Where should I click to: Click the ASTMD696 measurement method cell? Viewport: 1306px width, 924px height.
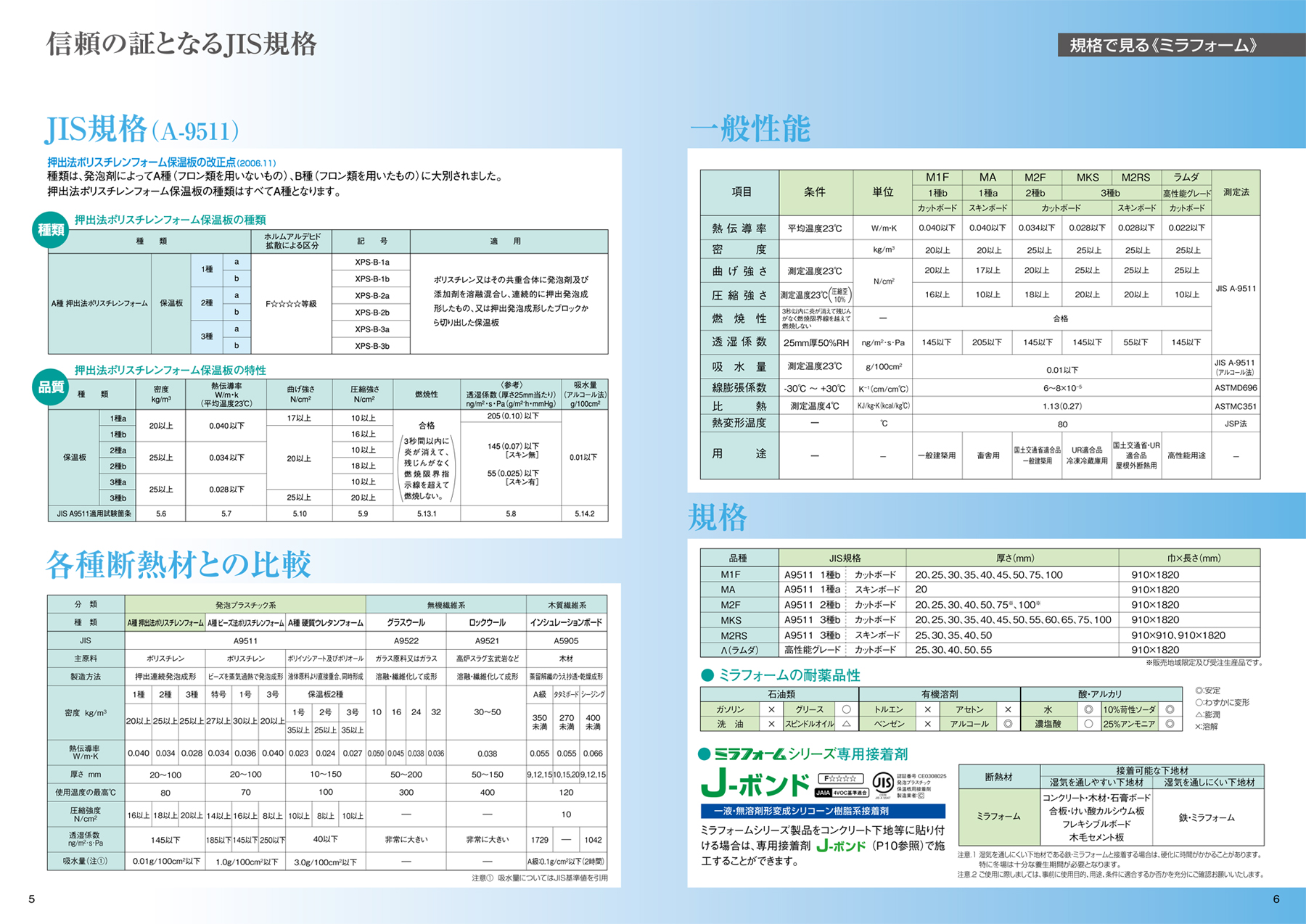tap(1236, 388)
